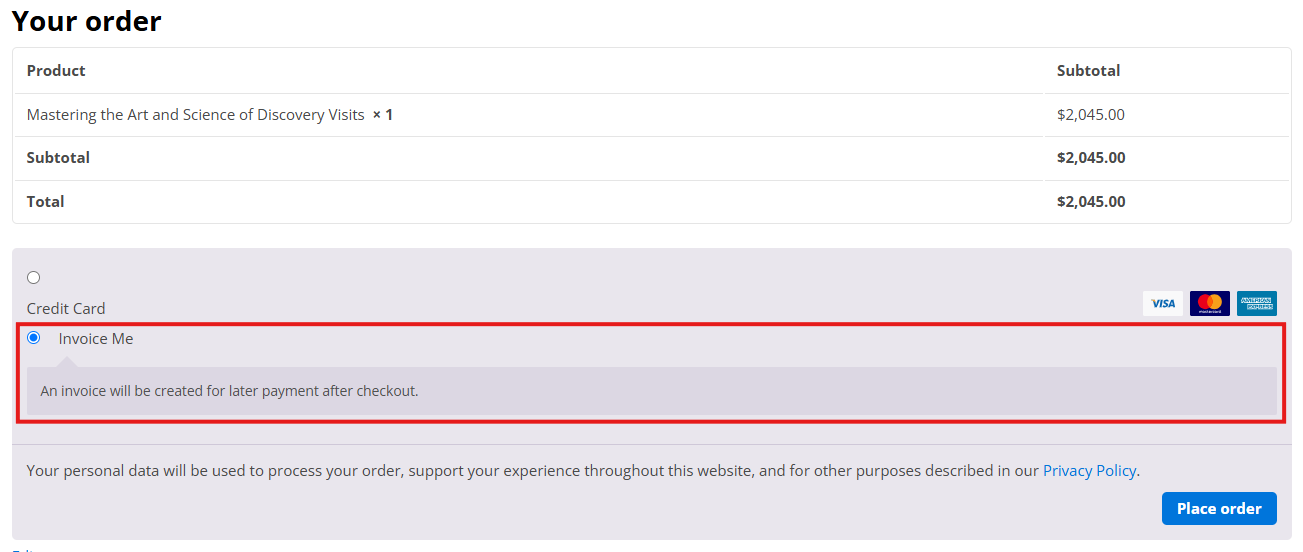This screenshot has width=1303, height=552.
Task: Click the American Express logo
Action: 1256,304
